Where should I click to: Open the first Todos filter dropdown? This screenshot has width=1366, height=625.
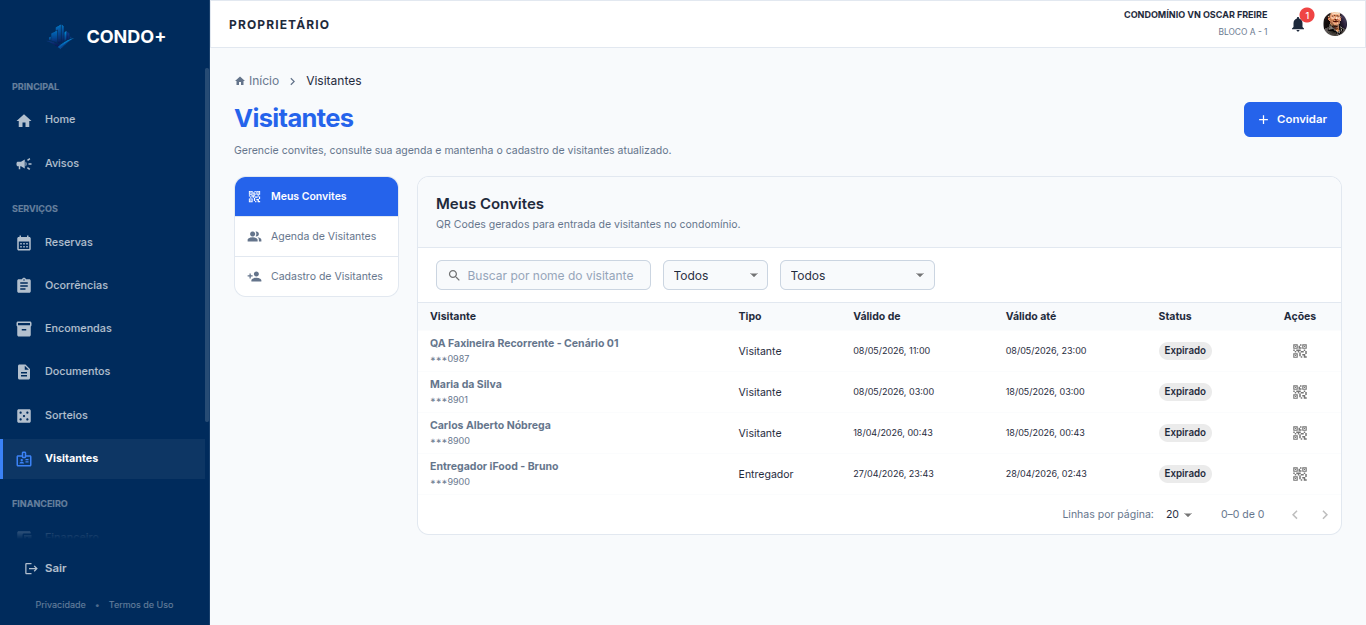pos(715,275)
